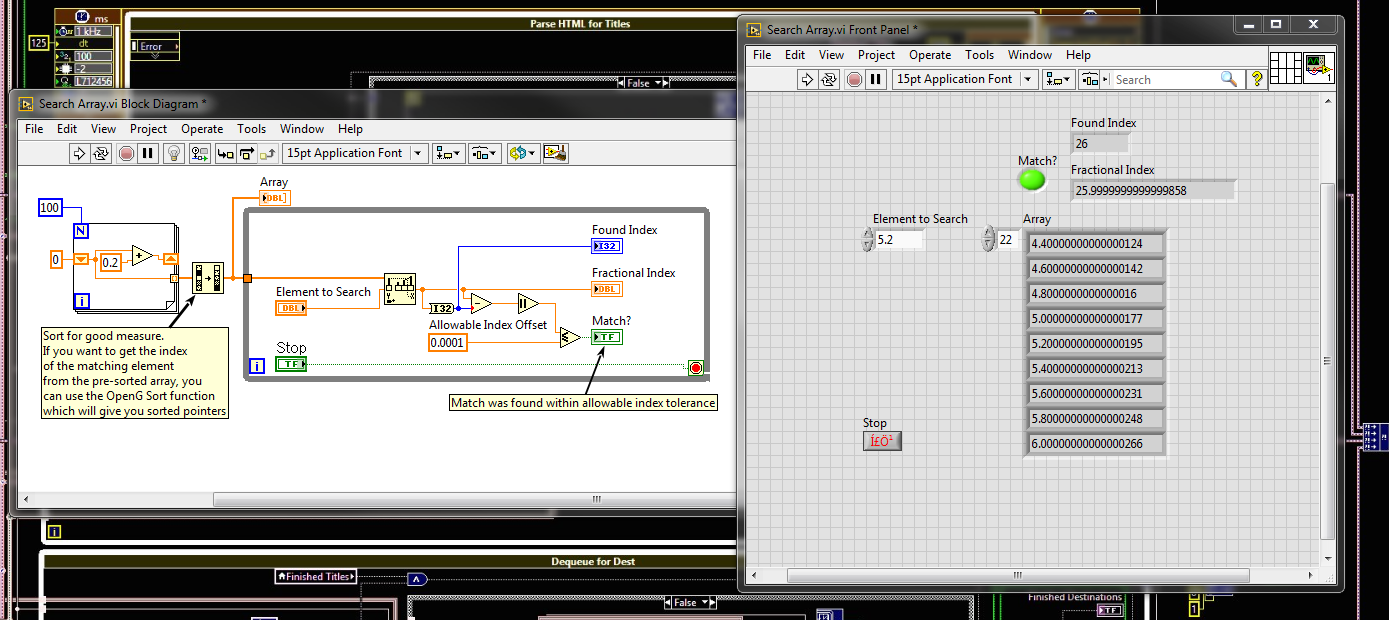
Task: Click Fractional Index indicator value
Action: (x=1154, y=190)
